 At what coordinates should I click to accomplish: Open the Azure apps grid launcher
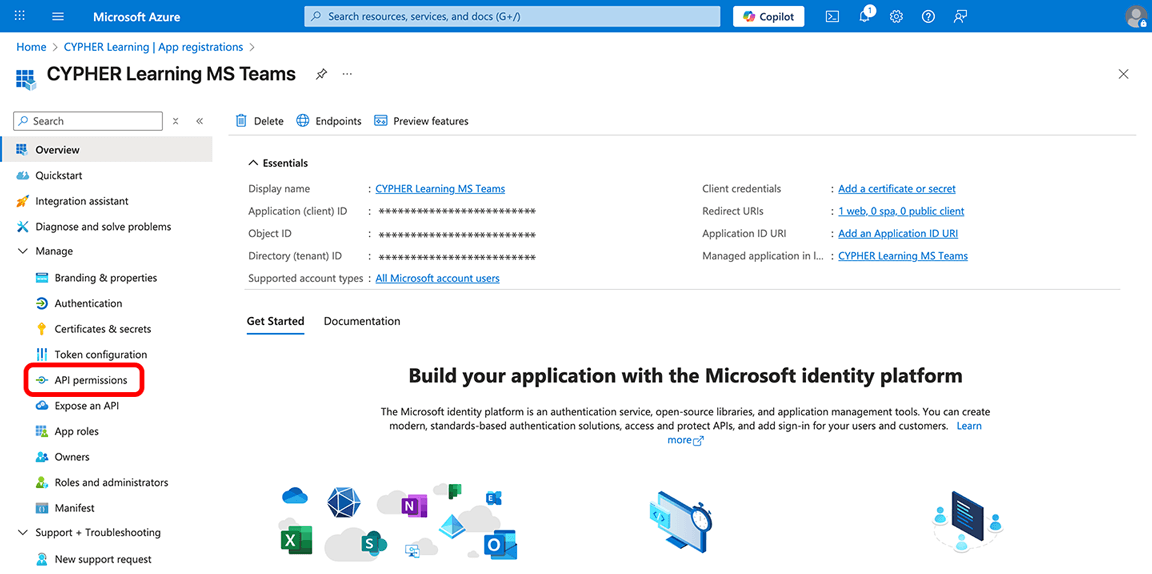[x=20, y=16]
